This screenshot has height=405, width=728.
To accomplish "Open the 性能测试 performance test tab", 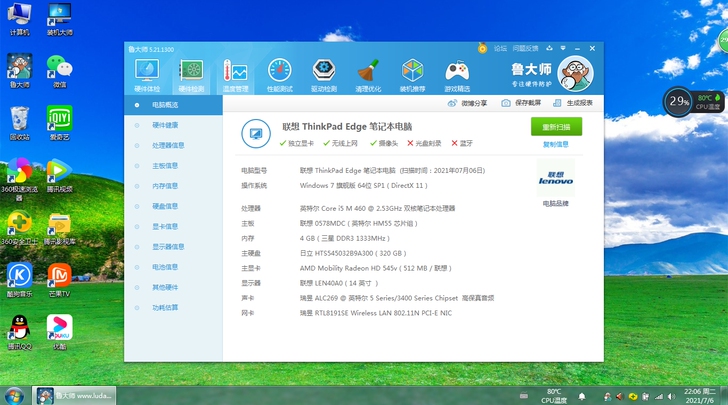I will pyautogui.click(x=280, y=76).
